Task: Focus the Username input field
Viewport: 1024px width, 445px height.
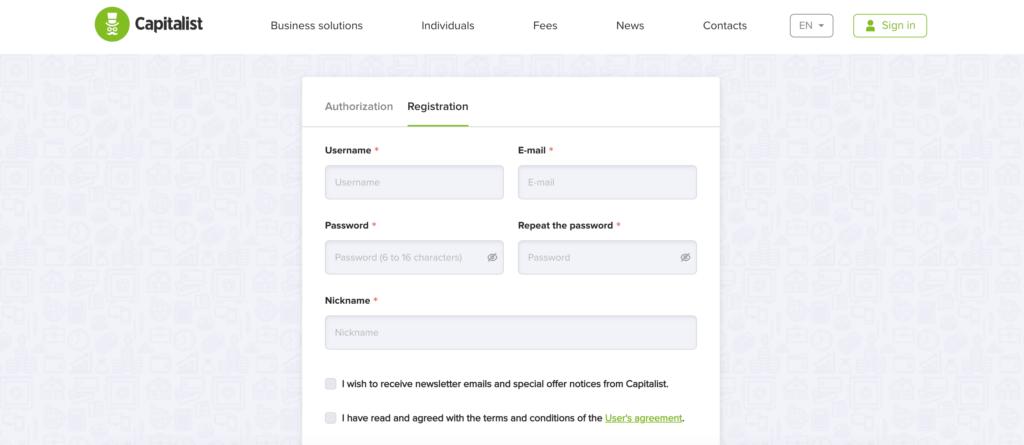Action: click(x=414, y=182)
